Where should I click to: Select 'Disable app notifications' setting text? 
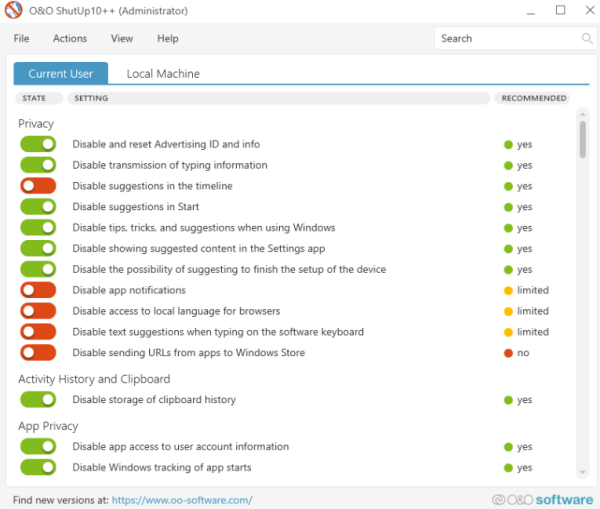[129, 290]
